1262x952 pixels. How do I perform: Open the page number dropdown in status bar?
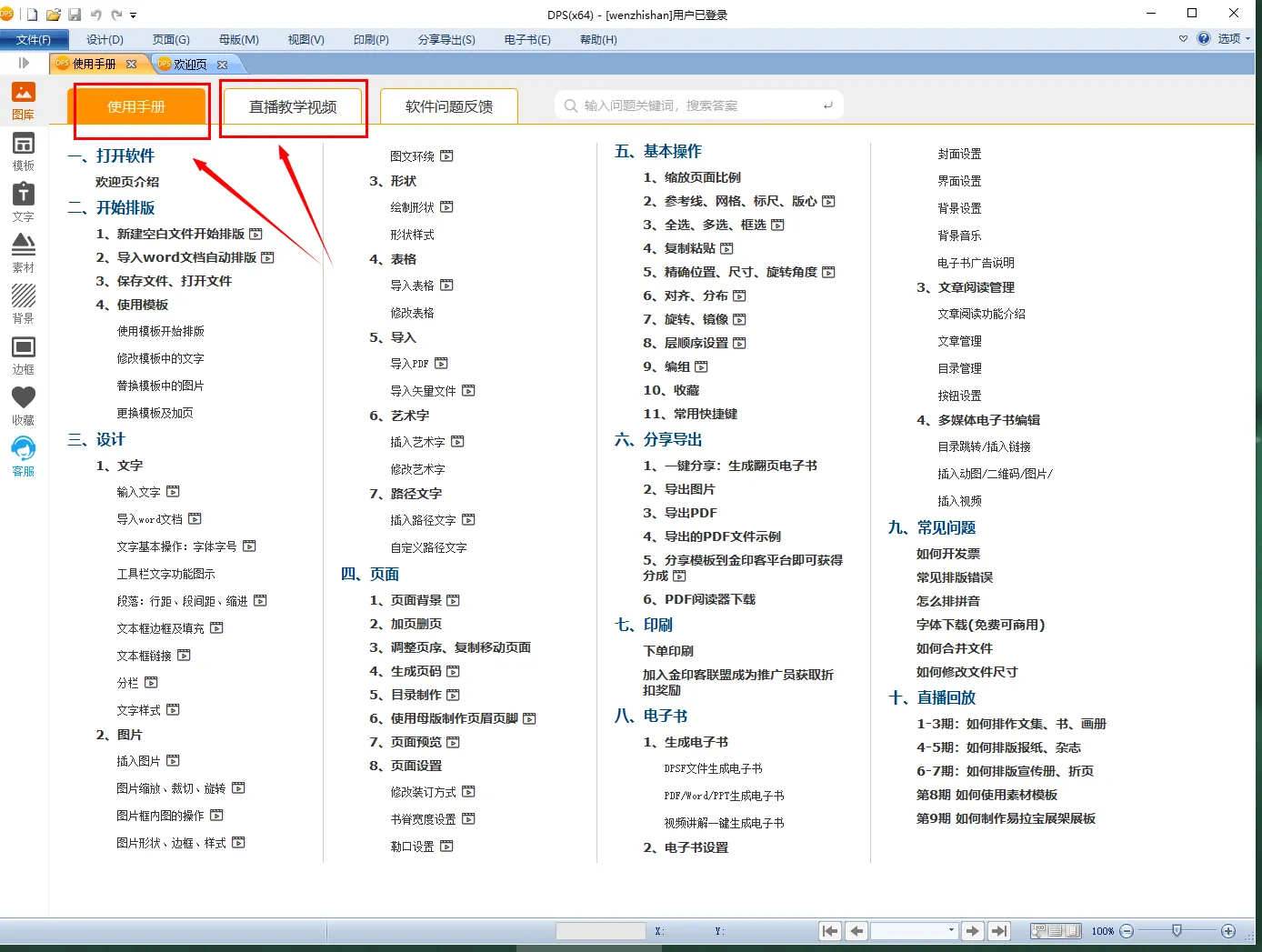(951, 930)
